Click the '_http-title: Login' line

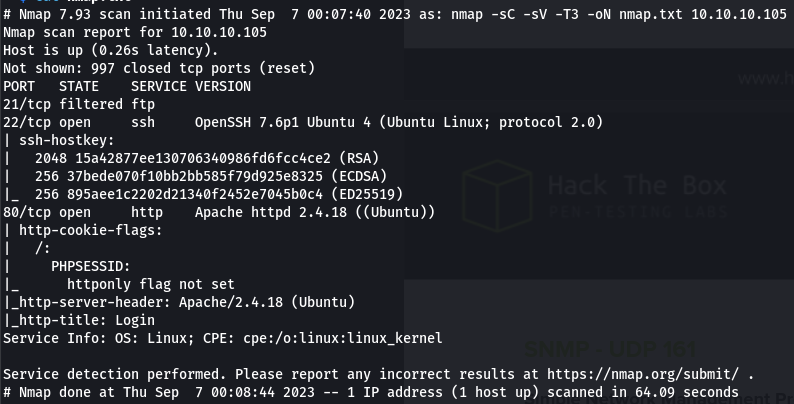(x=79, y=320)
